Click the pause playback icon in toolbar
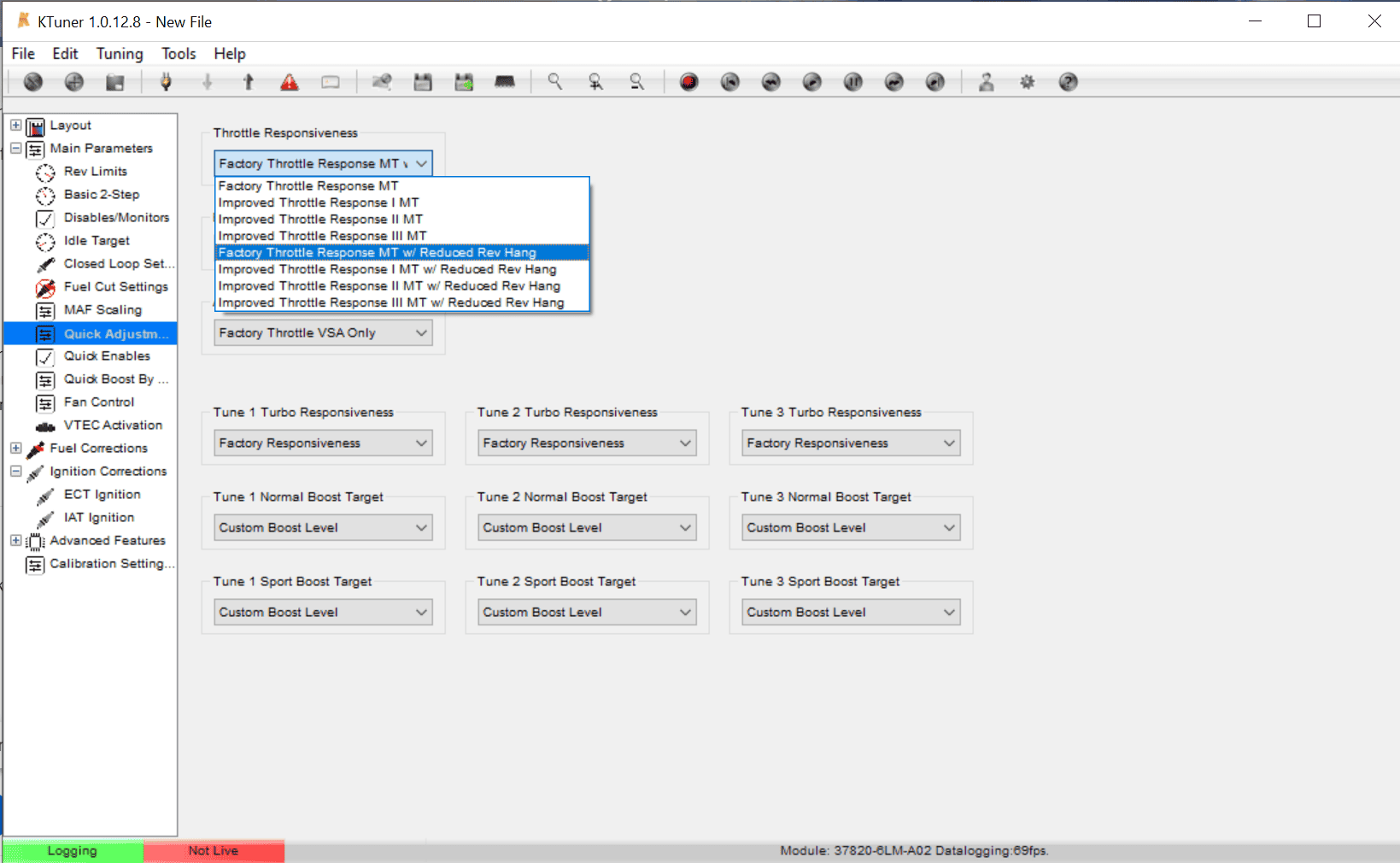 tap(852, 82)
